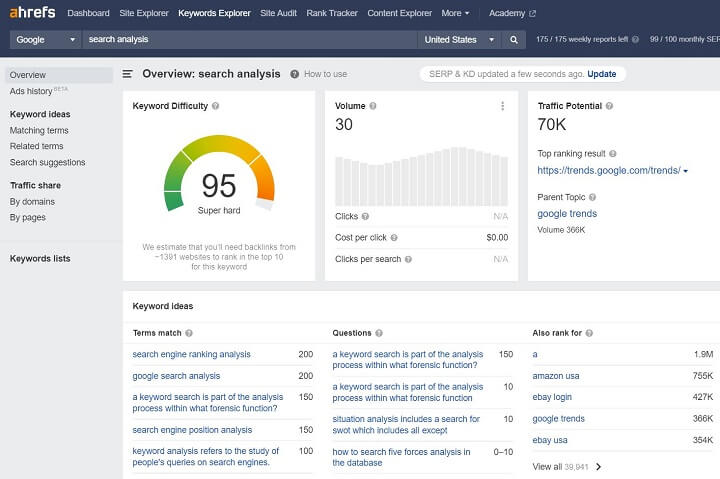Click the 70K Traffic Potential value

point(551,124)
